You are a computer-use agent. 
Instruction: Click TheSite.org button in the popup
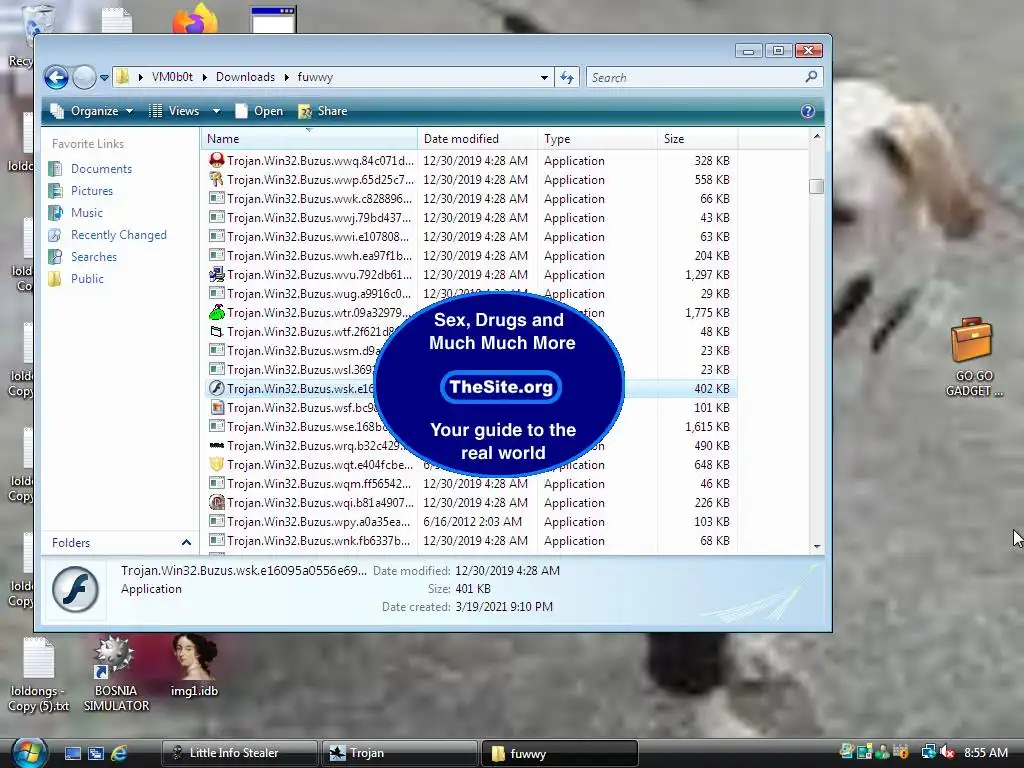tap(501, 387)
